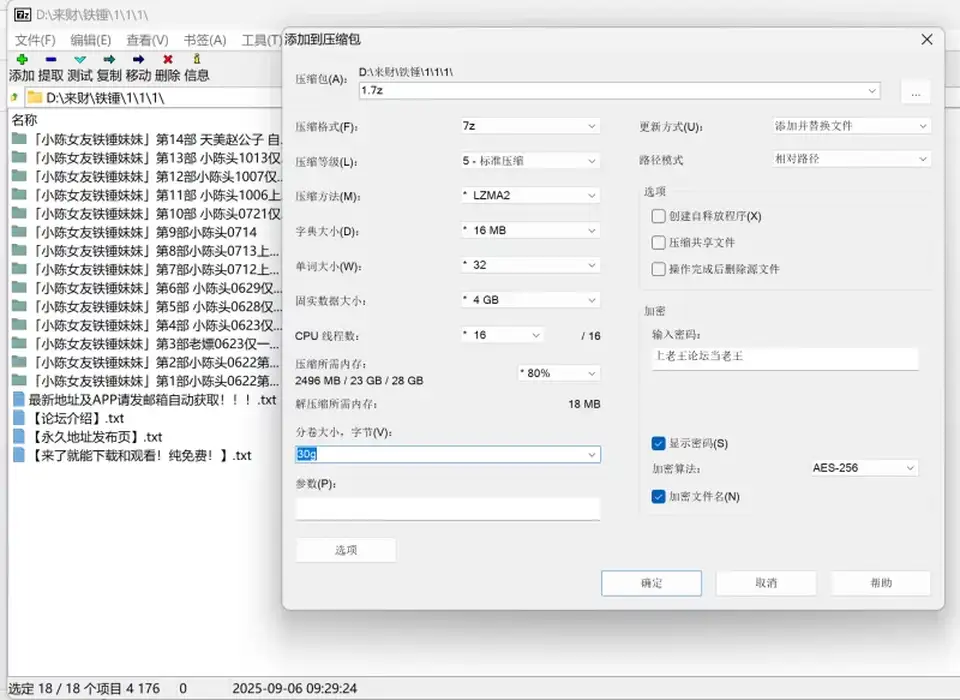The height and width of the screenshot is (700, 960).
Task: Click the folder icon of the 第9部小陈头0714 row
Action: (19, 231)
